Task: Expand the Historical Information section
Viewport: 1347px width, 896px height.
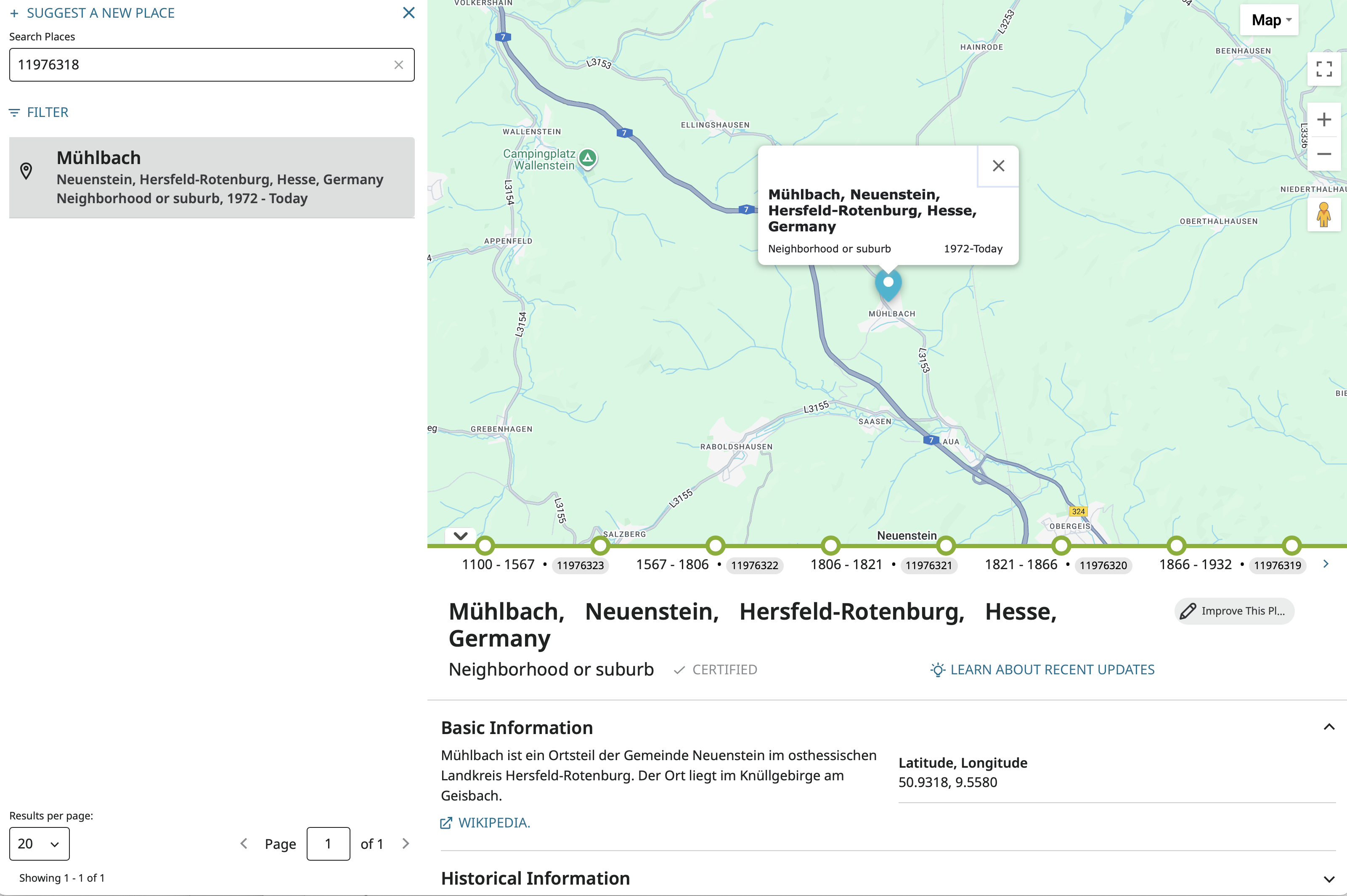Action: tap(1329, 878)
